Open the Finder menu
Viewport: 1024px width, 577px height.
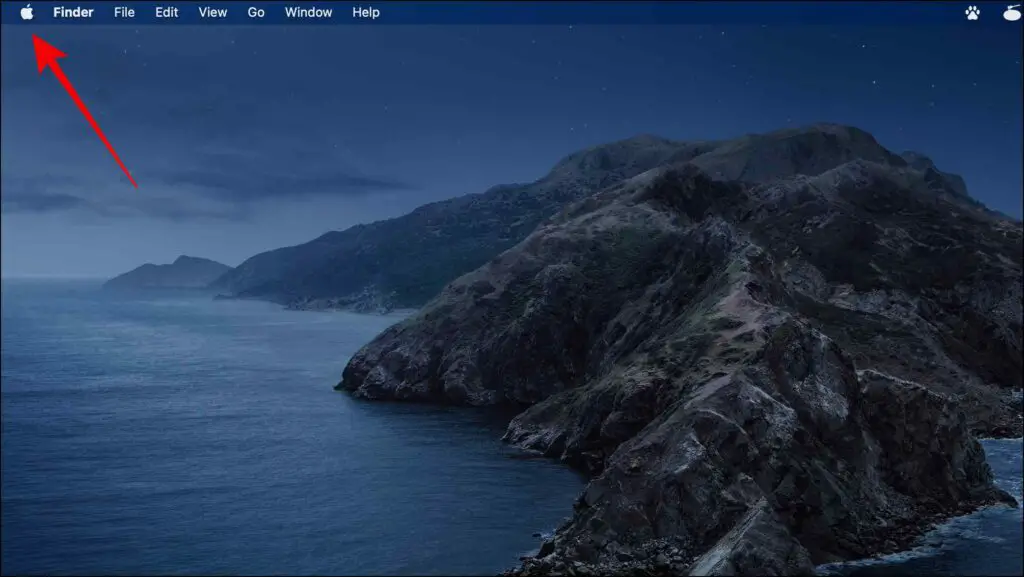click(x=73, y=12)
